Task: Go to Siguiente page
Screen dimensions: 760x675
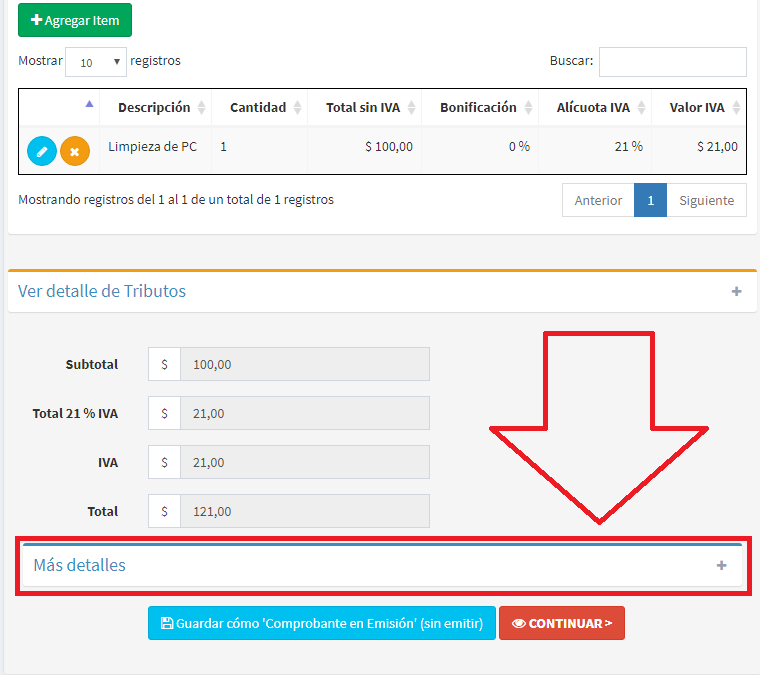Action: coord(706,200)
